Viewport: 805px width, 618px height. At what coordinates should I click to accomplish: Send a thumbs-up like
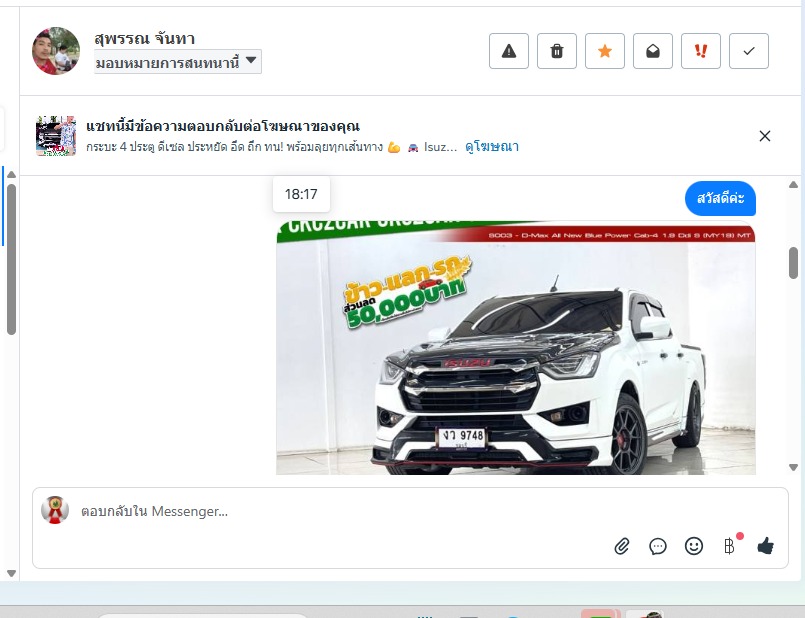pyautogui.click(x=765, y=546)
